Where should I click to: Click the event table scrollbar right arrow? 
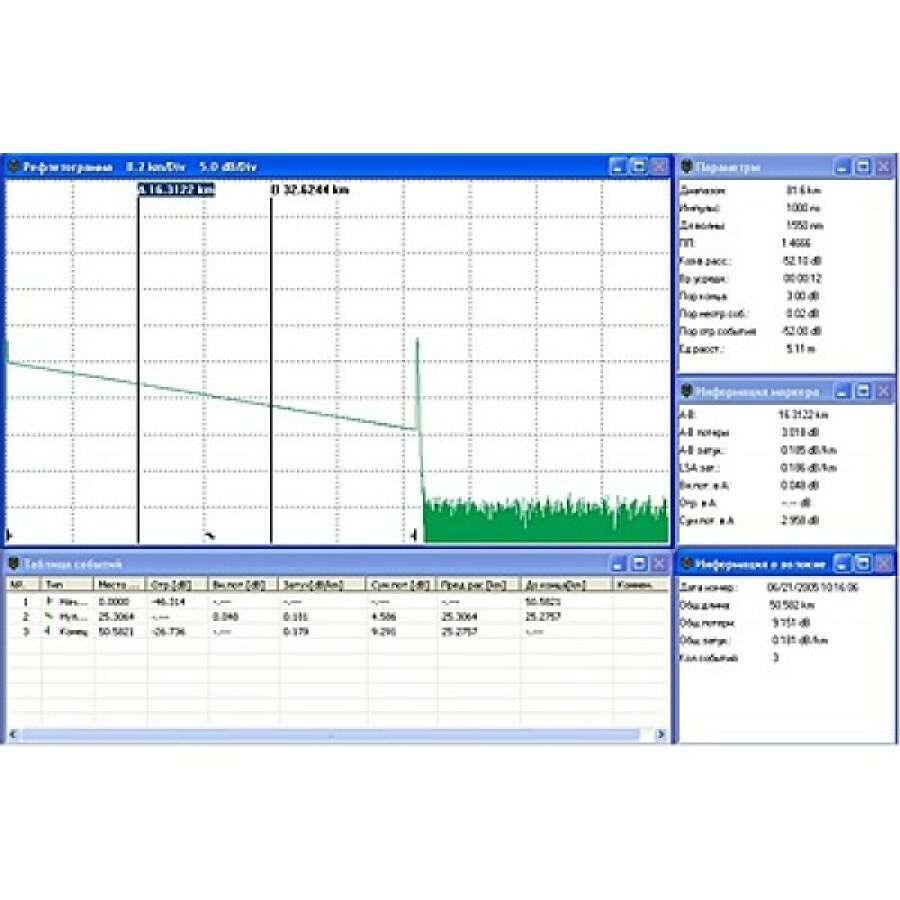click(661, 734)
